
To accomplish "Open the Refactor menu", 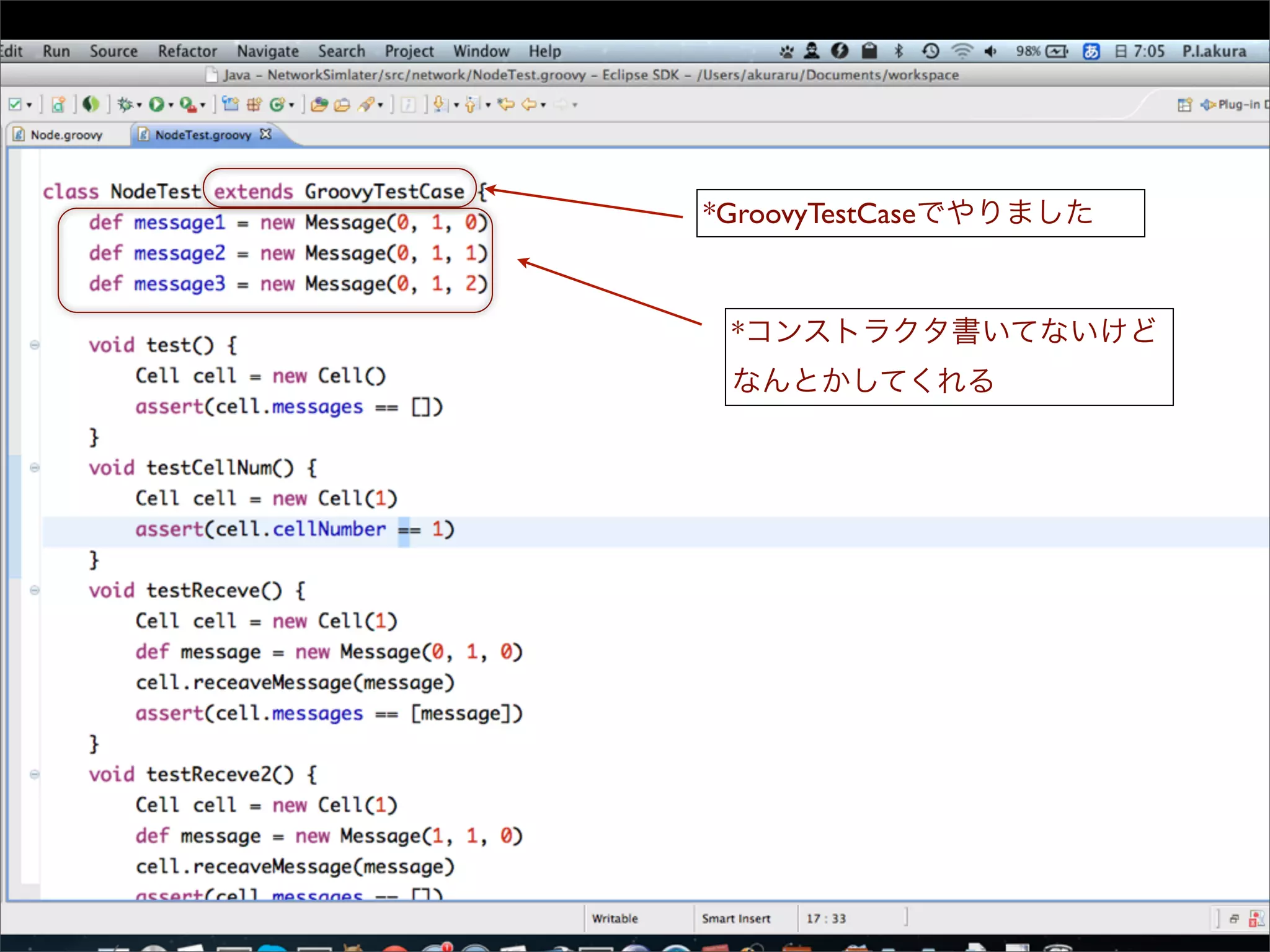I will [187, 51].
